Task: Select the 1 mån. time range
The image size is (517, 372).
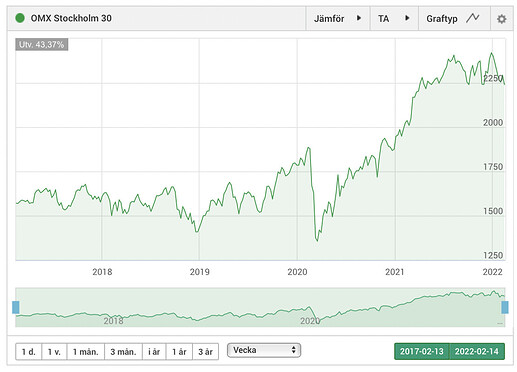Action: [86, 352]
